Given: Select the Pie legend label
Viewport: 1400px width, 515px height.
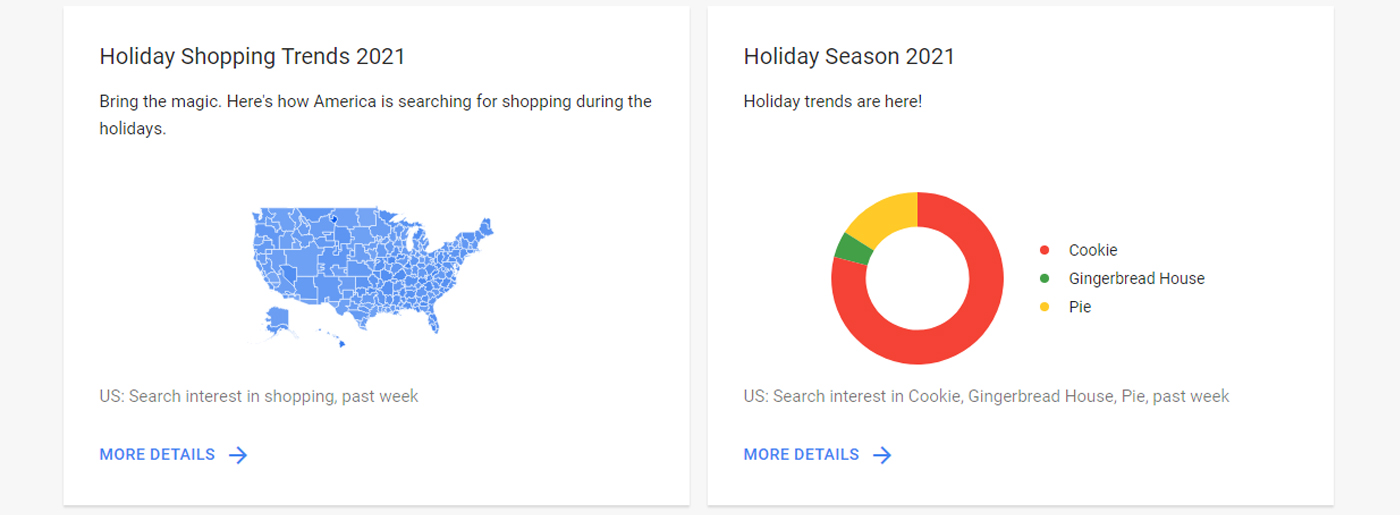Looking at the screenshot, I should point(1080,307).
